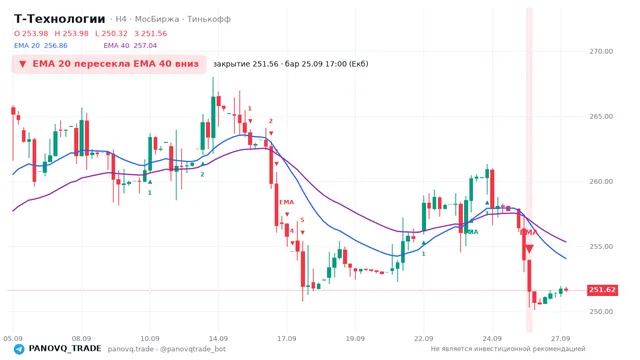
Task: Select the red current price label 251.62
Action: coord(602,290)
